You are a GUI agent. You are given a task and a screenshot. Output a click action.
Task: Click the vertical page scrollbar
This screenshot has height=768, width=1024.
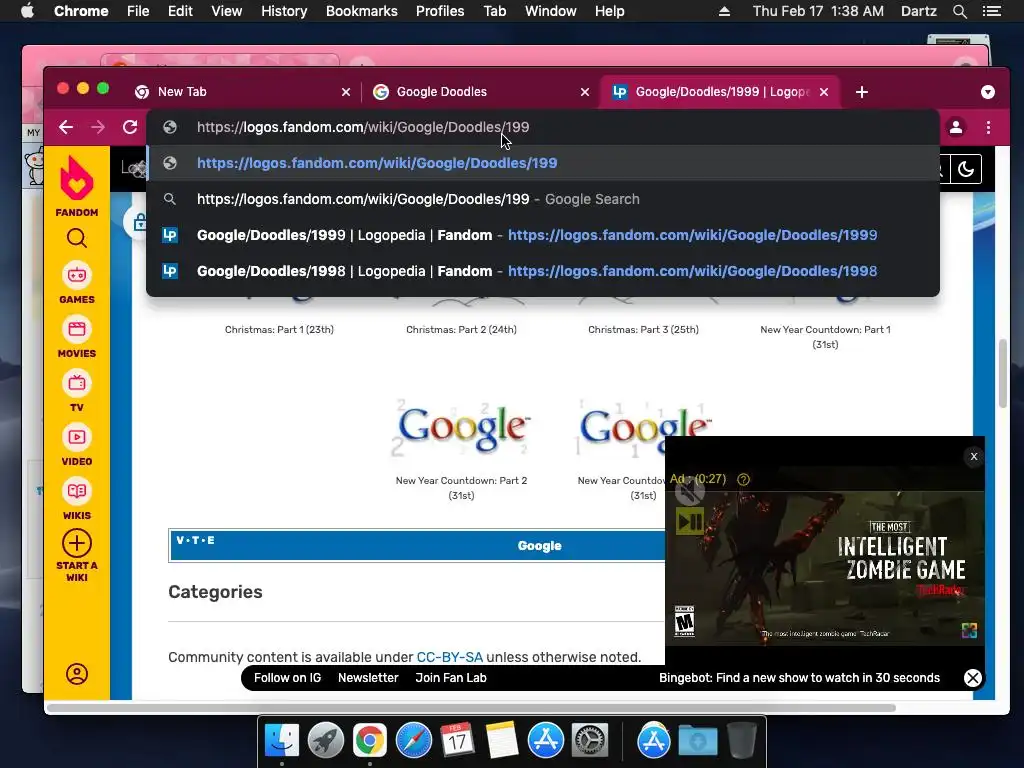coord(1003,373)
